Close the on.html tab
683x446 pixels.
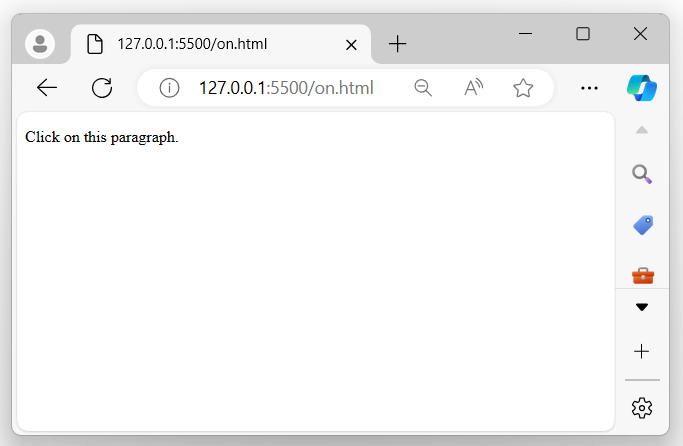351,44
